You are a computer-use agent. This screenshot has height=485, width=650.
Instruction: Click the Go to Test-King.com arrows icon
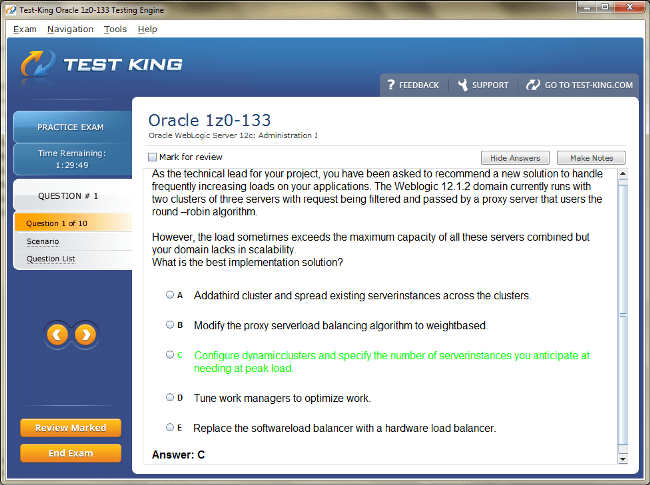click(533, 85)
